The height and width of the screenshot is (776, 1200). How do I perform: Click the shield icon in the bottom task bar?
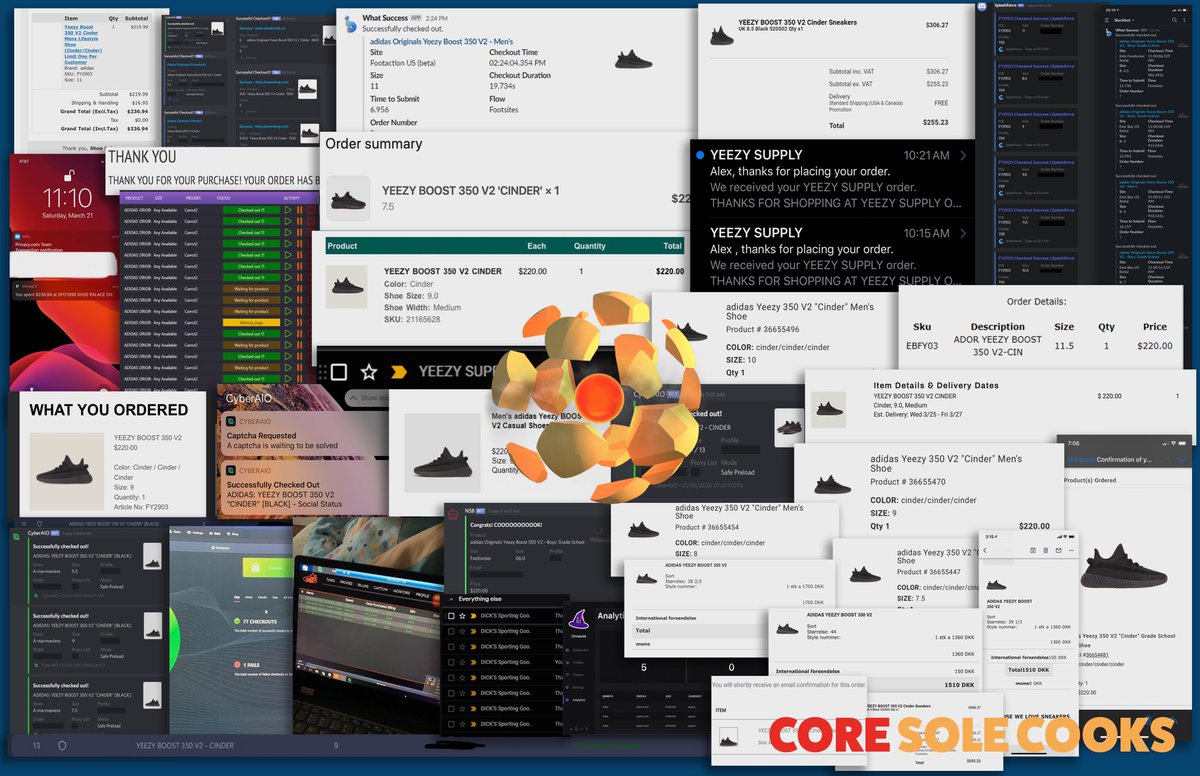click(x=62, y=745)
